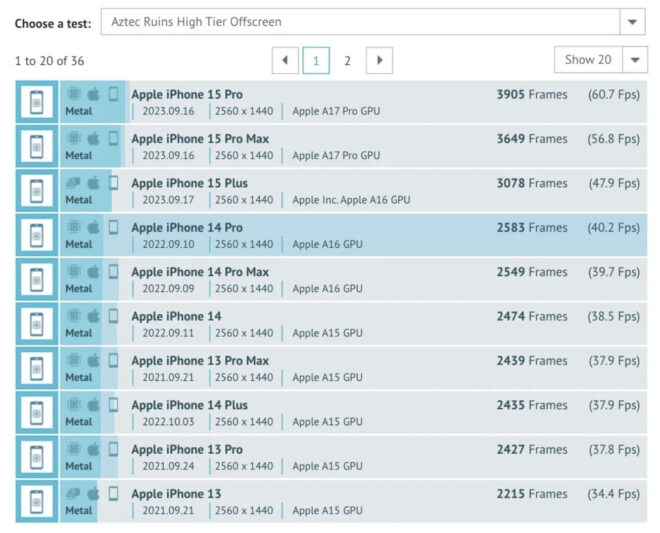Viewport: 660px width, 533px height.
Task: Click the Apple logo icon in iPhone 14 row
Action: click(x=94, y=316)
